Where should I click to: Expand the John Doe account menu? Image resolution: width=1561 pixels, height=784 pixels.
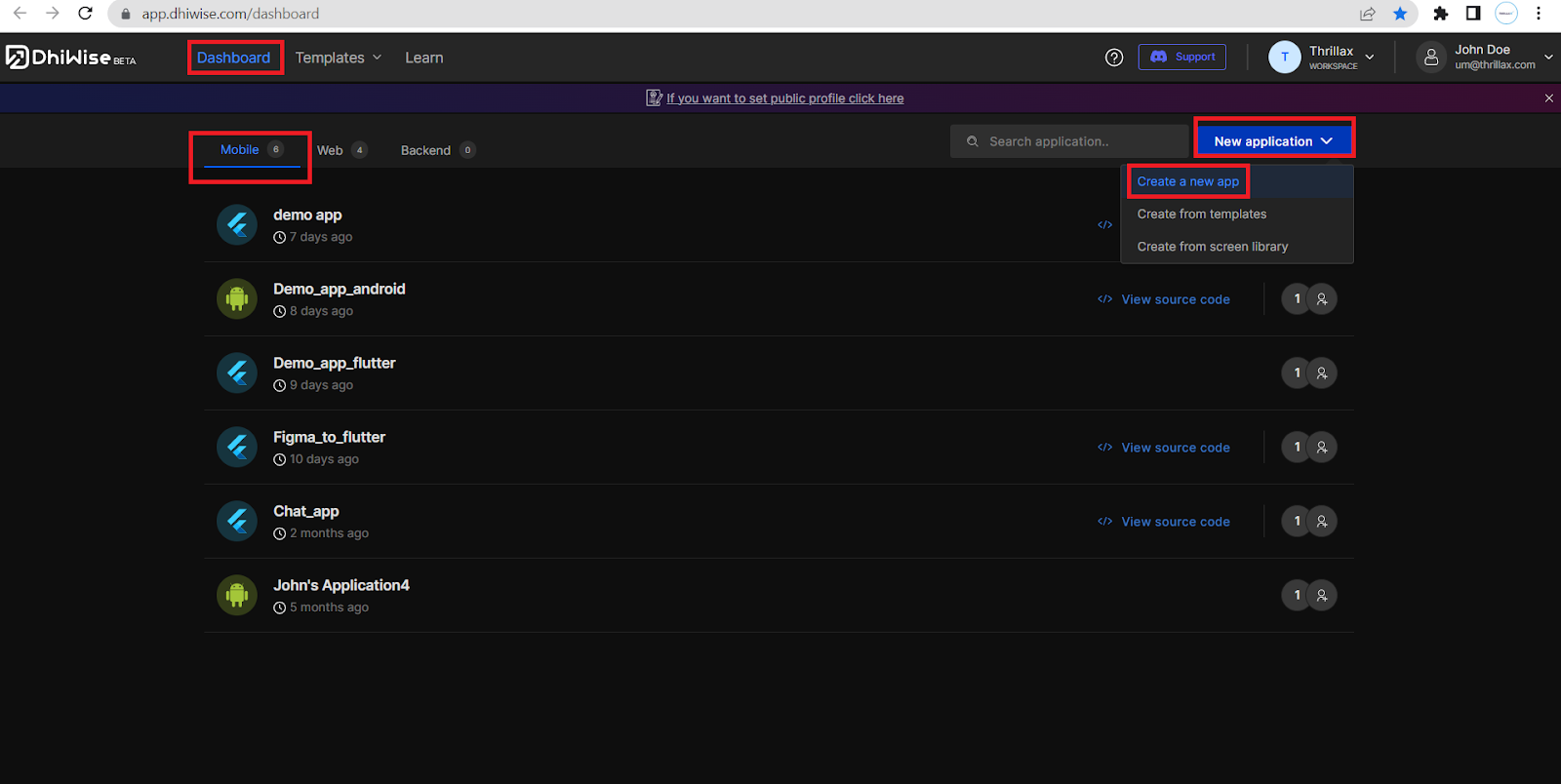[x=1485, y=58]
